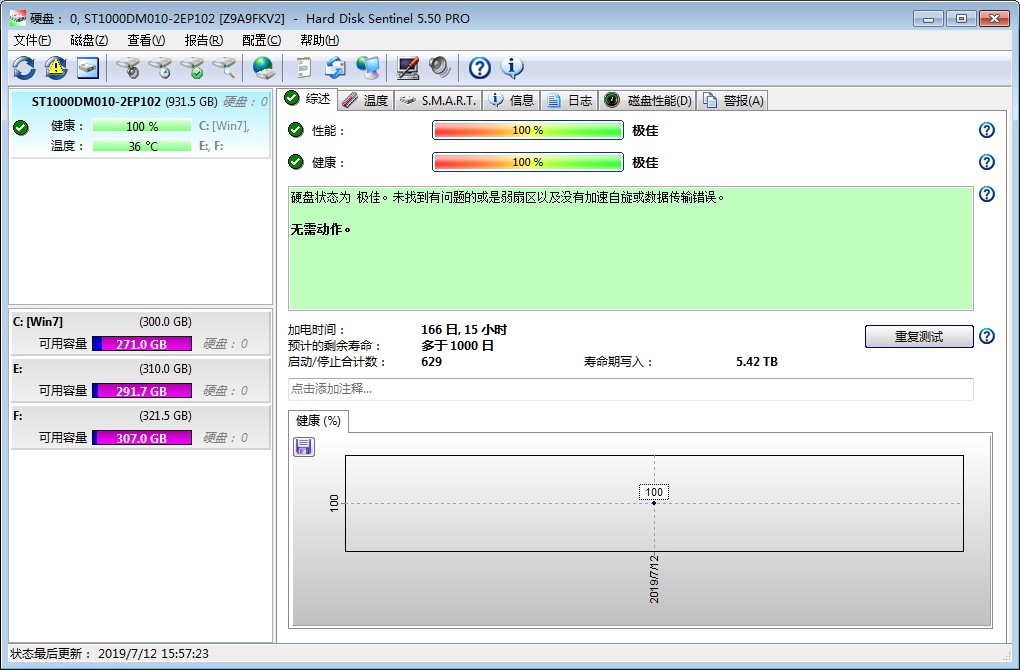Click the C: [Win7] free space bar
This screenshot has width=1020, height=670.
(142, 344)
